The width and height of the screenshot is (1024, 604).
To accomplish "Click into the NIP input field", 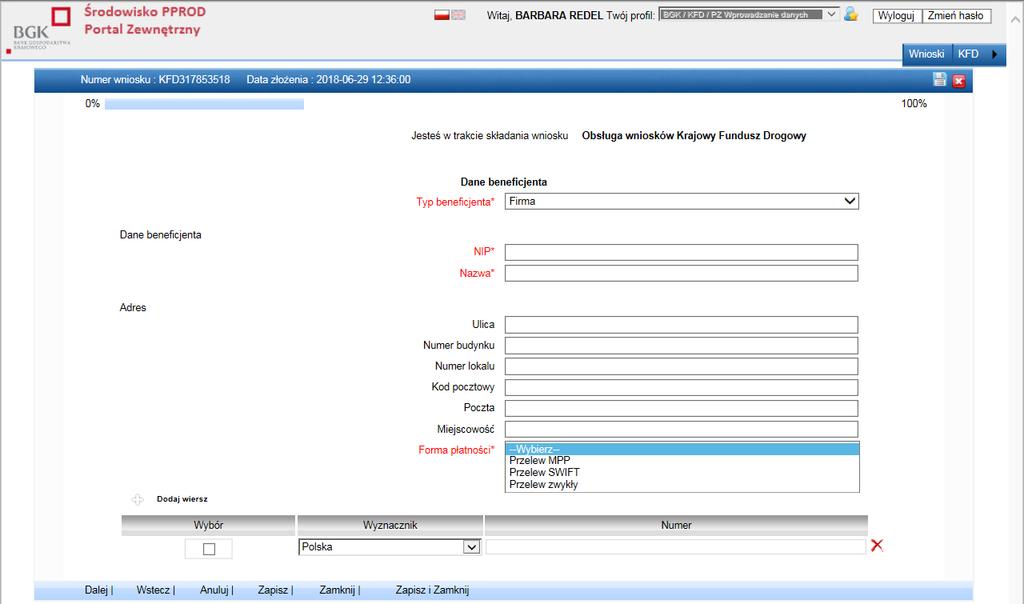I will 681,252.
